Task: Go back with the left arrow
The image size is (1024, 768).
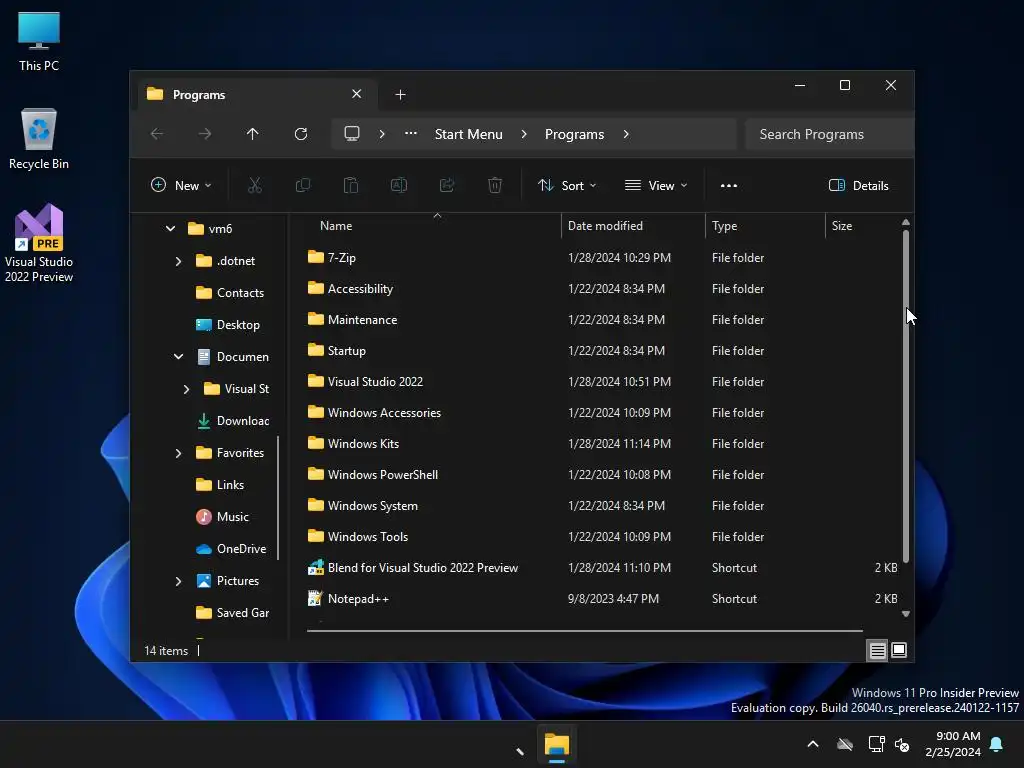Action: [x=157, y=134]
